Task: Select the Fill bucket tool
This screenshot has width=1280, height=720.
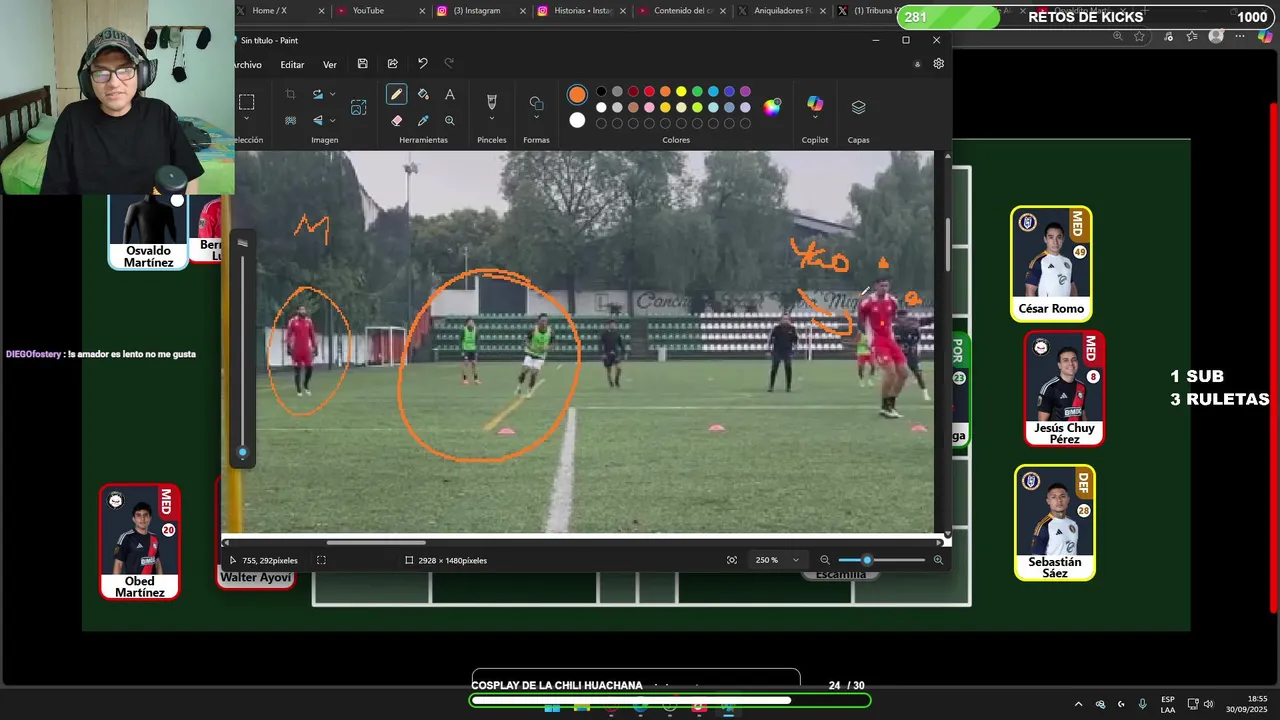Action: [423, 94]
